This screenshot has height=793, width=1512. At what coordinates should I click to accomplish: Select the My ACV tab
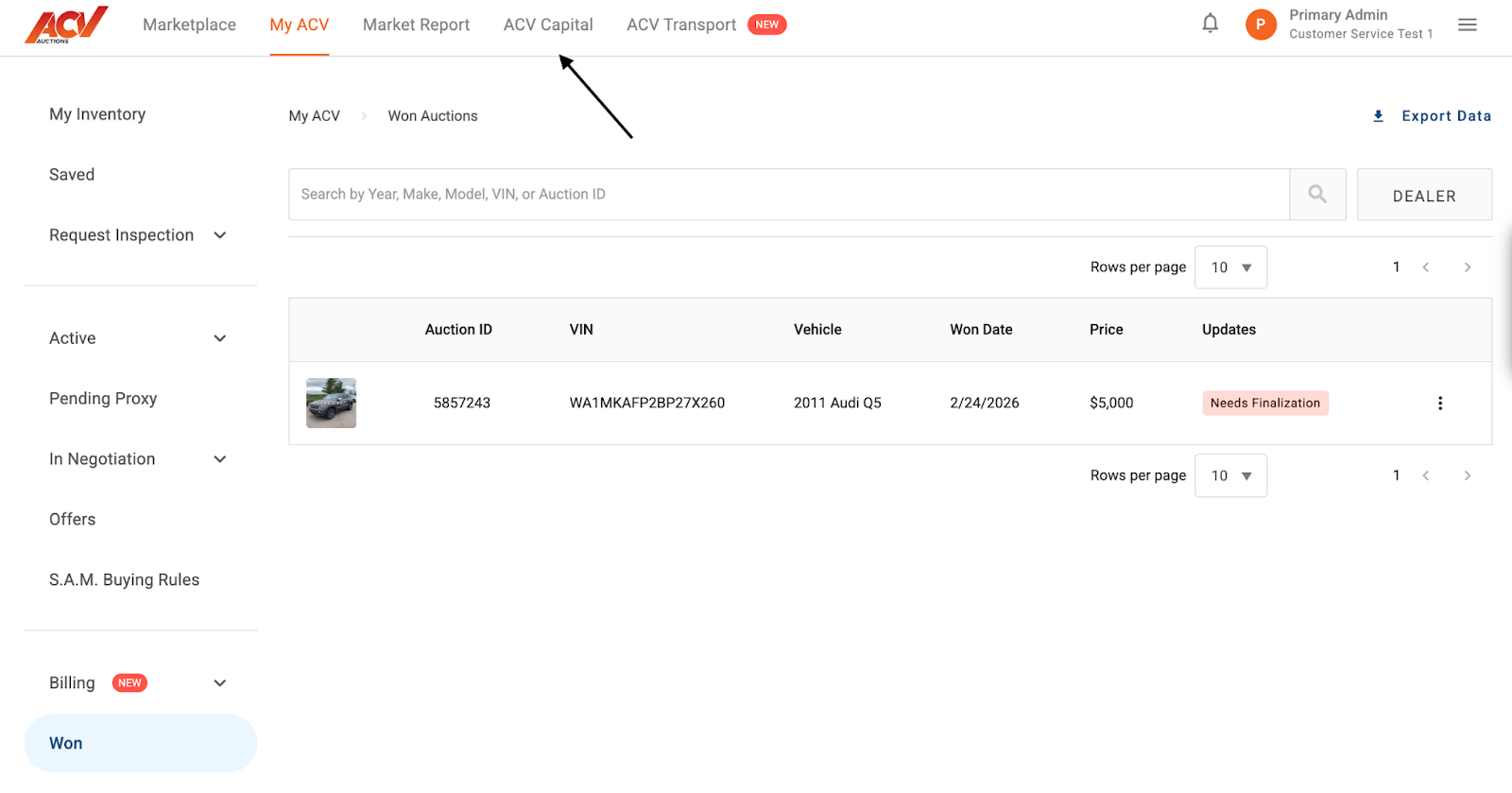[300, 25]
